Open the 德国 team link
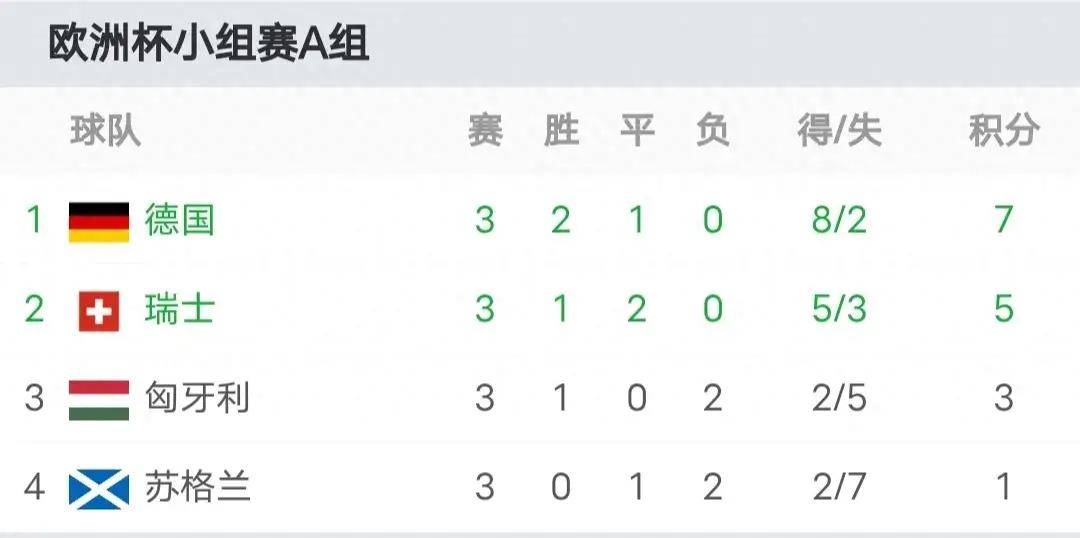Viewport: 1080px width, 538px height. pyautogui.click(x=179, y=220)
